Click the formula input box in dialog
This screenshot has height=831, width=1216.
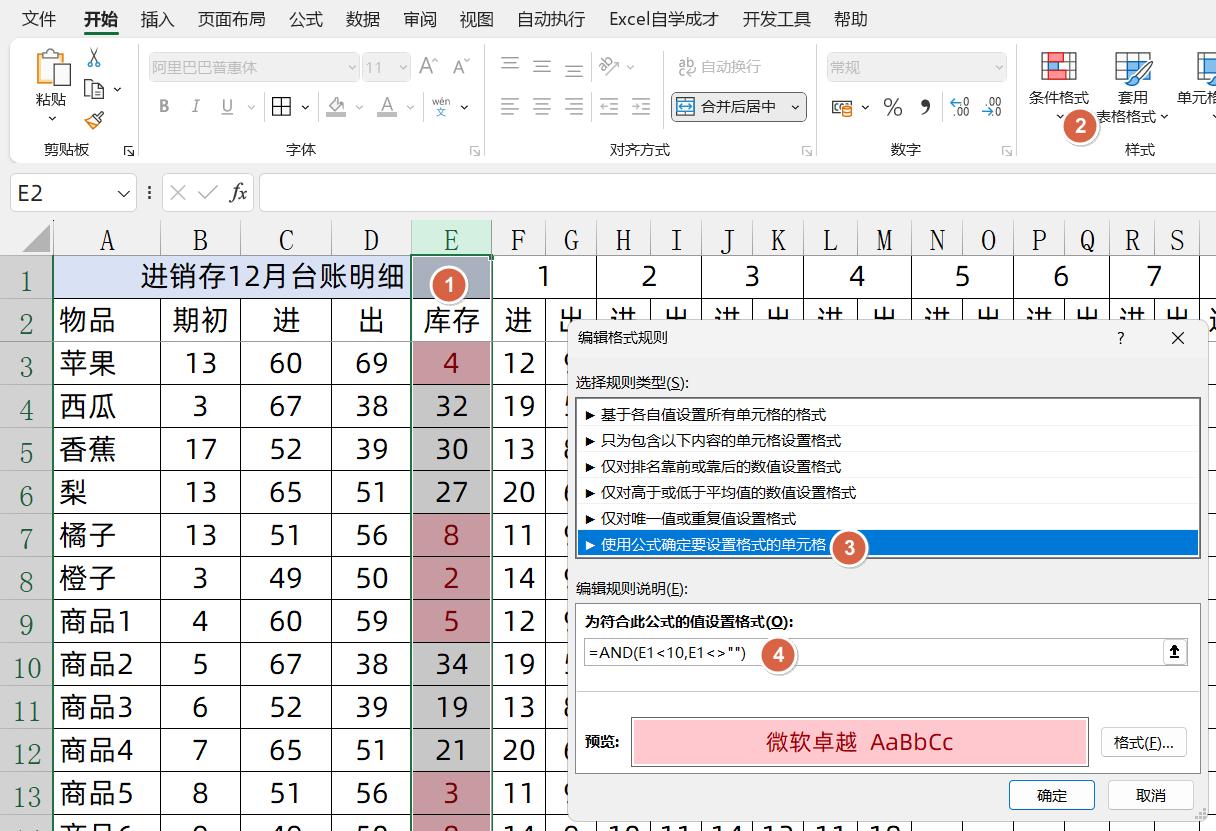coord(872,652)
